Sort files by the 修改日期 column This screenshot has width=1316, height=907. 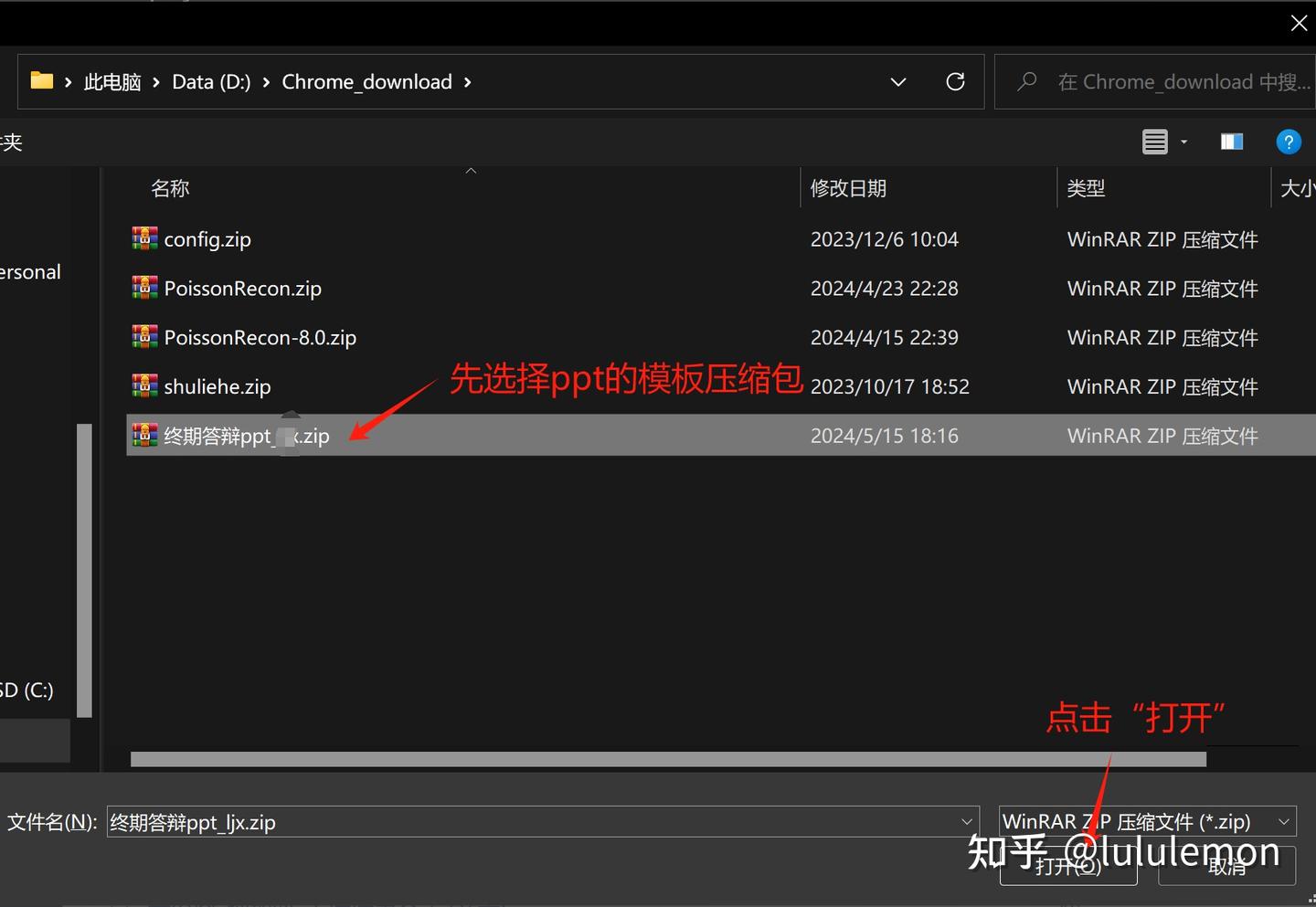click(848, 188)
